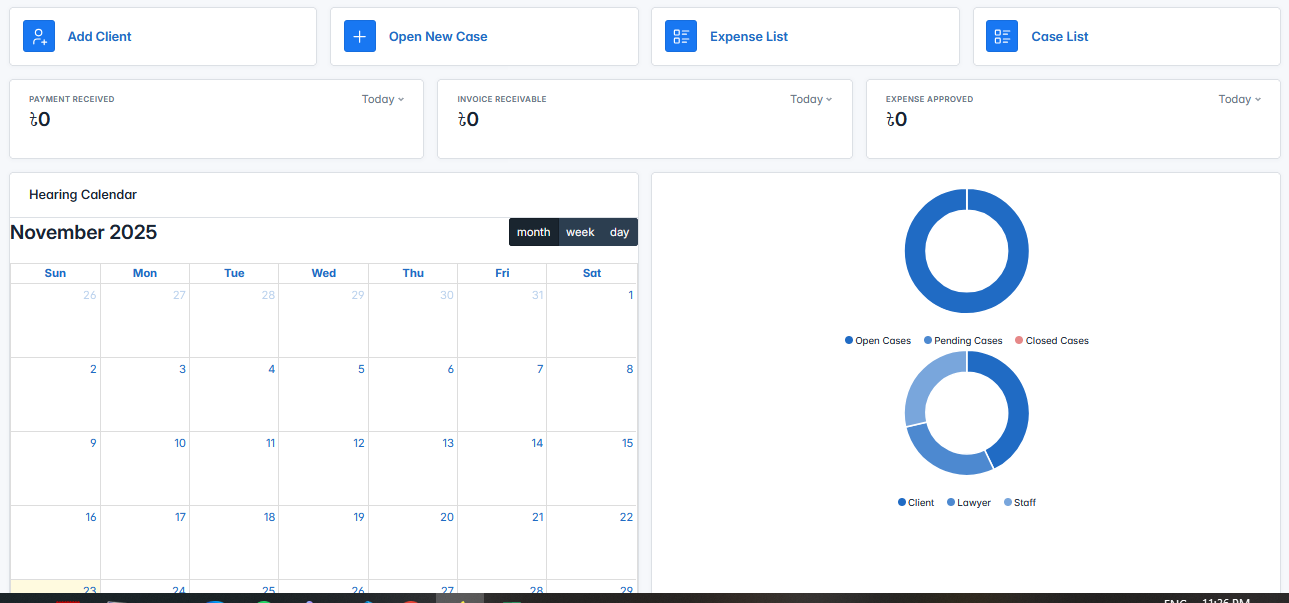The width and height of the screenshot is (1289, 603).
Task: Click the plus icon next to Open New Case
Action: (360, 36)
